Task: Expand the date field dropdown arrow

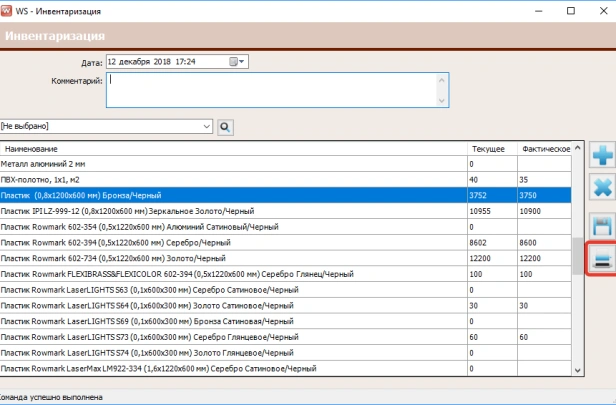Action: click(x=242, y=62)
